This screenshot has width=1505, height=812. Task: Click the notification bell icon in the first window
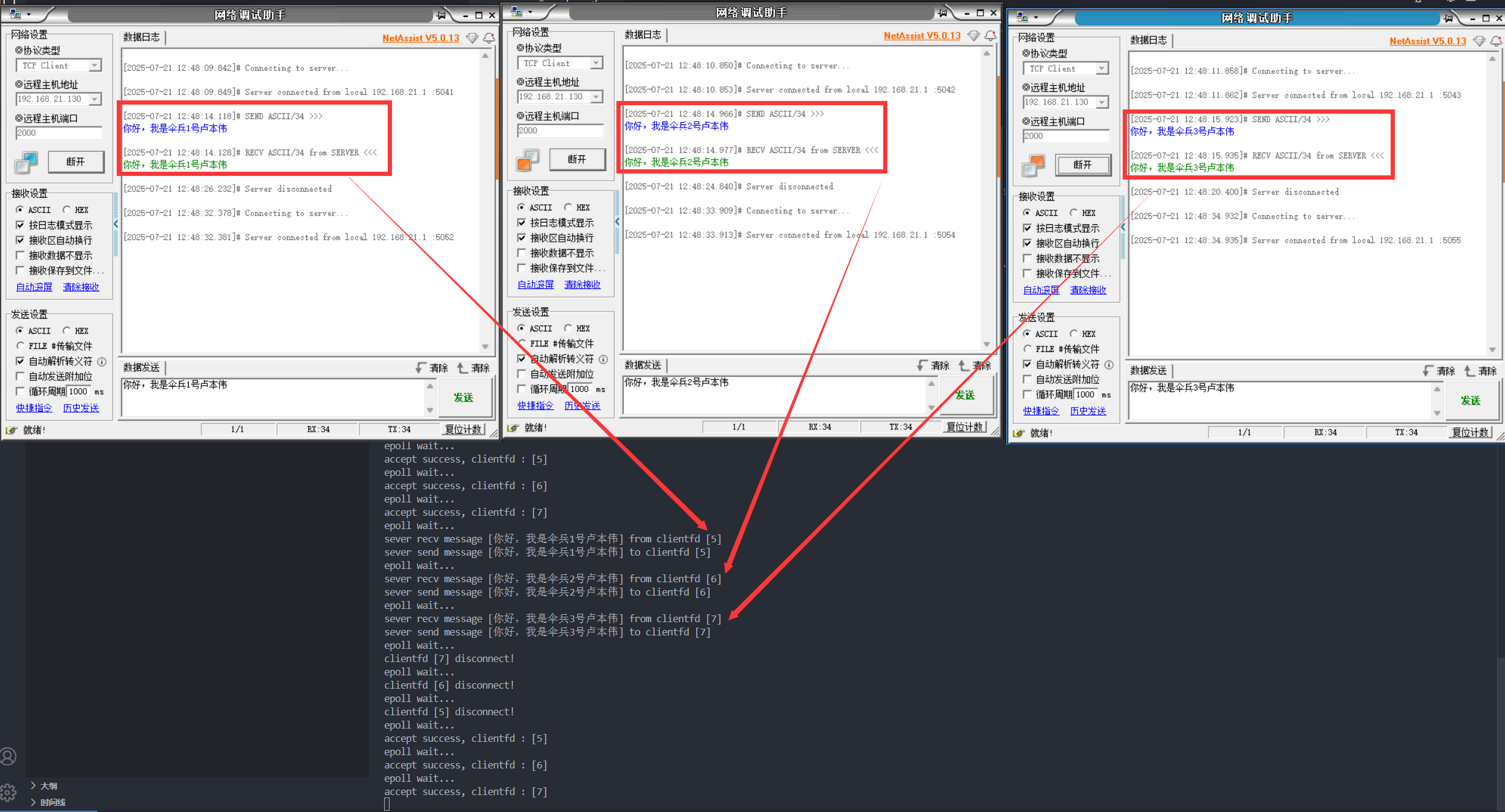point(489,37)
